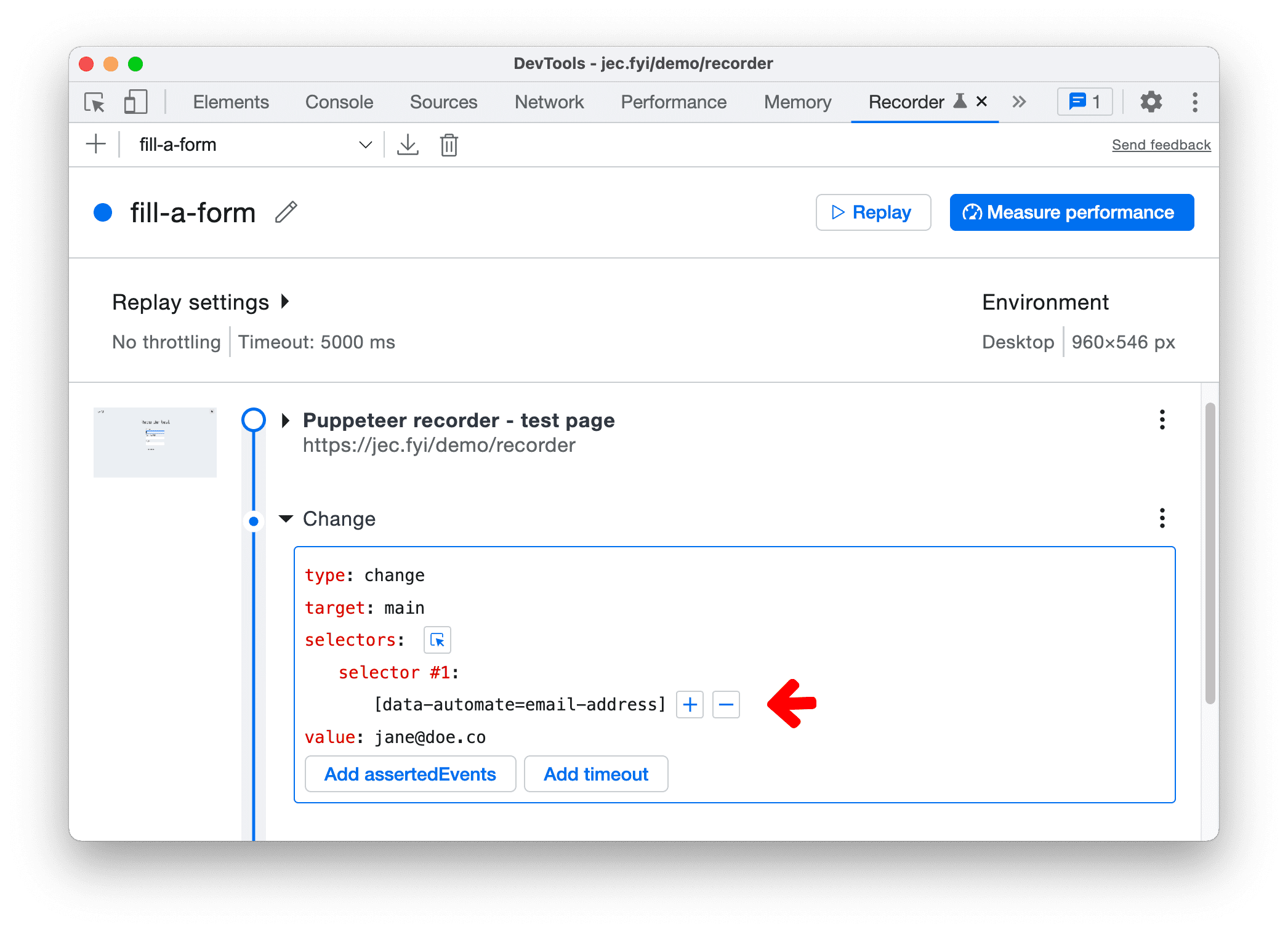Click Measure performance button
Image resolution: width=1288 pixels, height=932 pixels.
(1068, 212)
